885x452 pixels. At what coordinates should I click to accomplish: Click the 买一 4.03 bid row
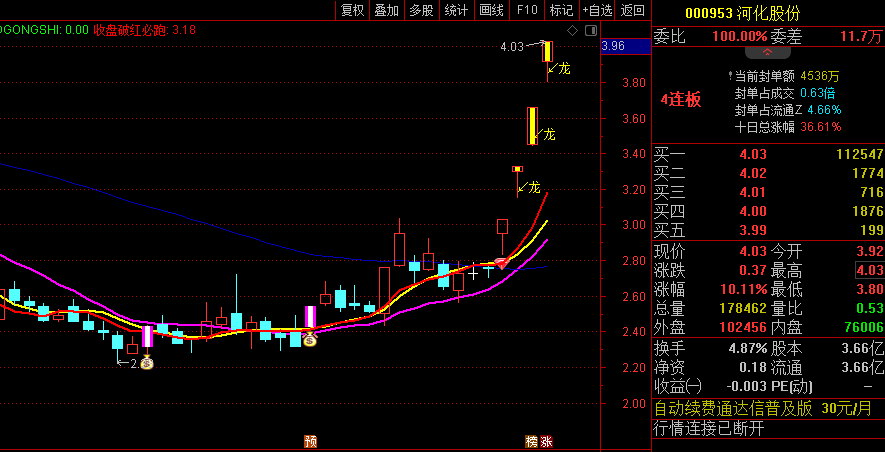click(768, 154)
